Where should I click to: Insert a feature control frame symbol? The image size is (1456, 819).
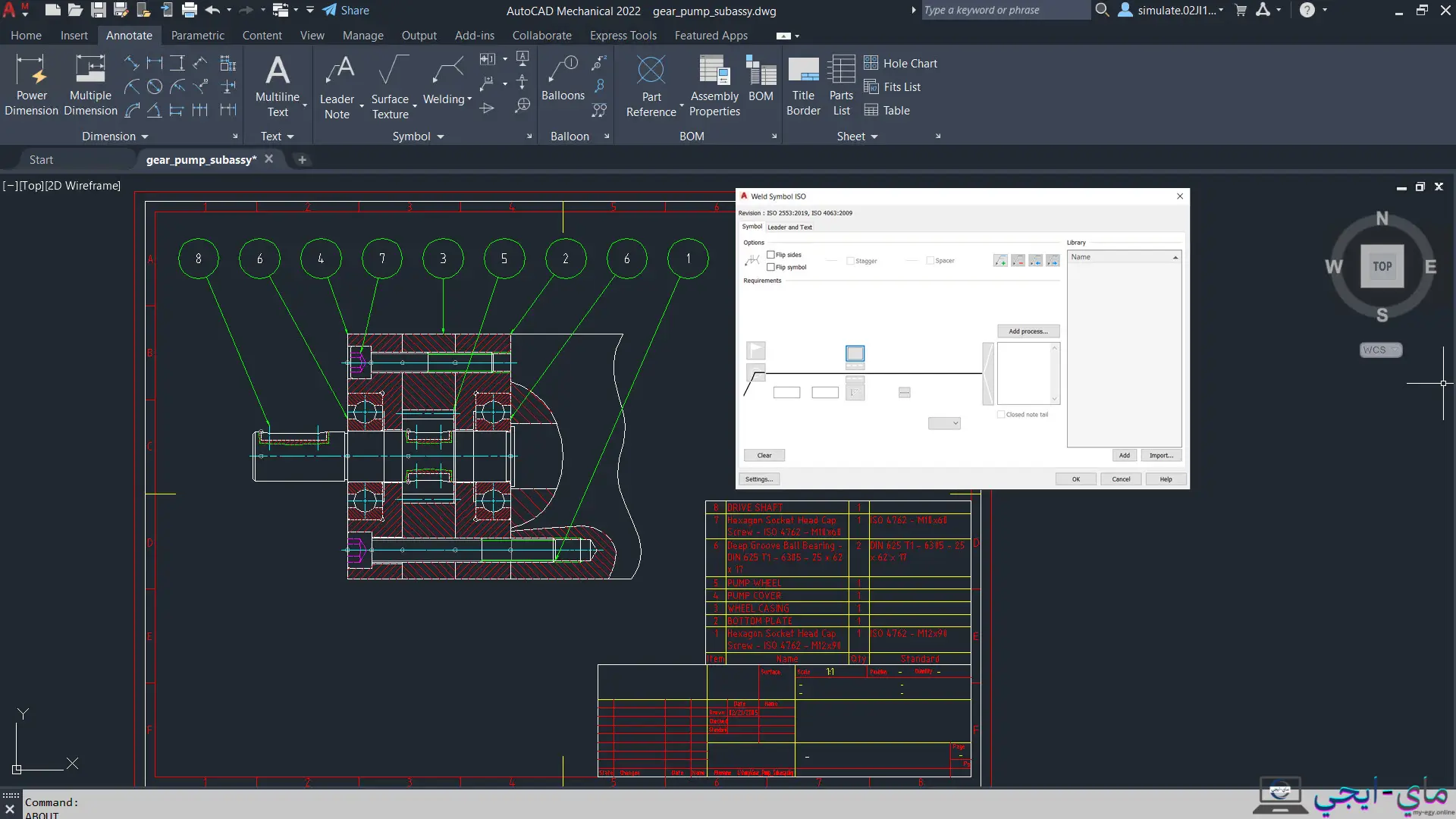[x=488, y=59]
